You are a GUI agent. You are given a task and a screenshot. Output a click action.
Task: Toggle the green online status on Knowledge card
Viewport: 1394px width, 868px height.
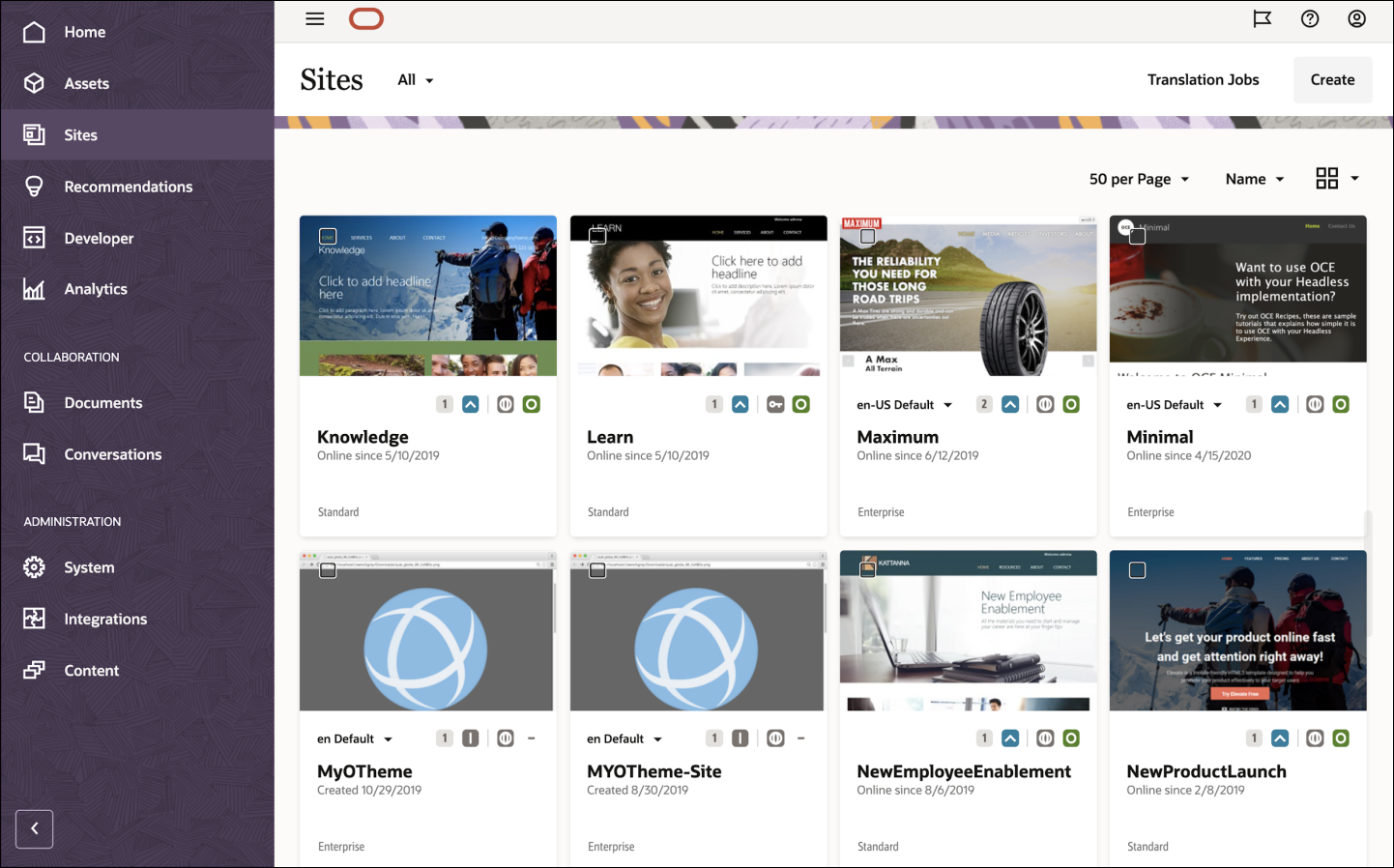point(531,404)
